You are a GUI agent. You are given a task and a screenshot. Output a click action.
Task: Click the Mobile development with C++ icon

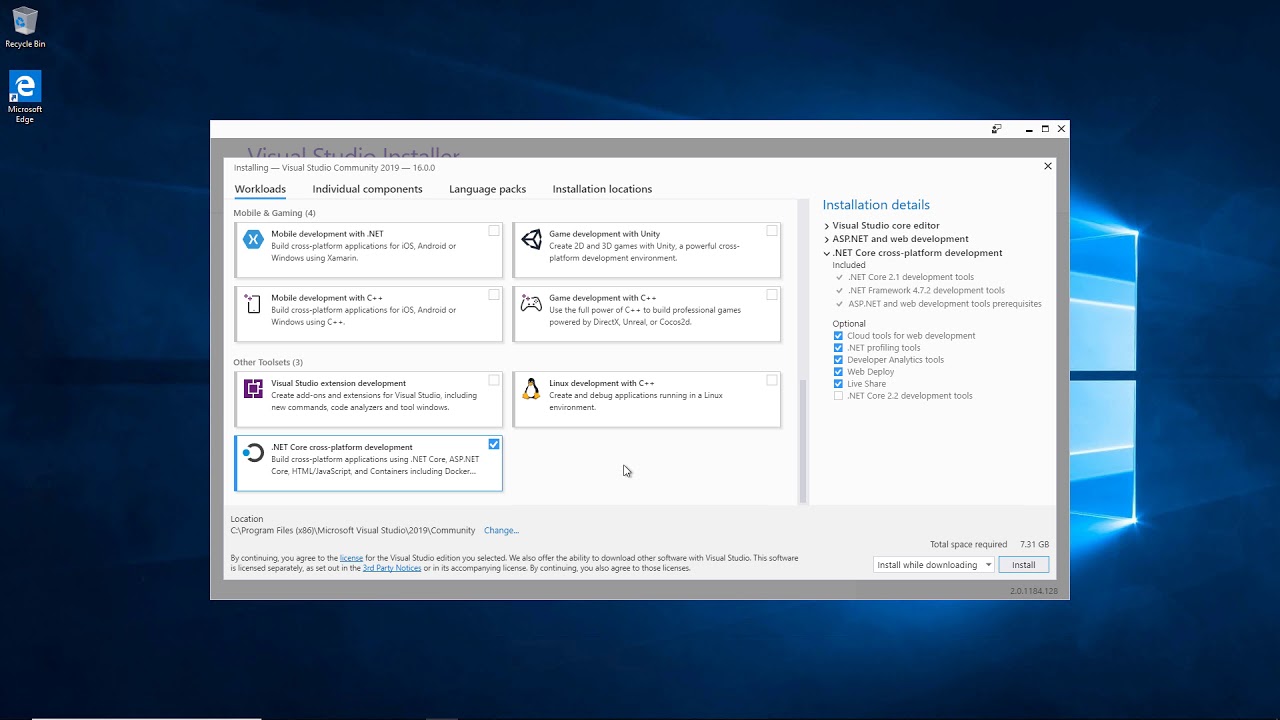click(253, 303)
